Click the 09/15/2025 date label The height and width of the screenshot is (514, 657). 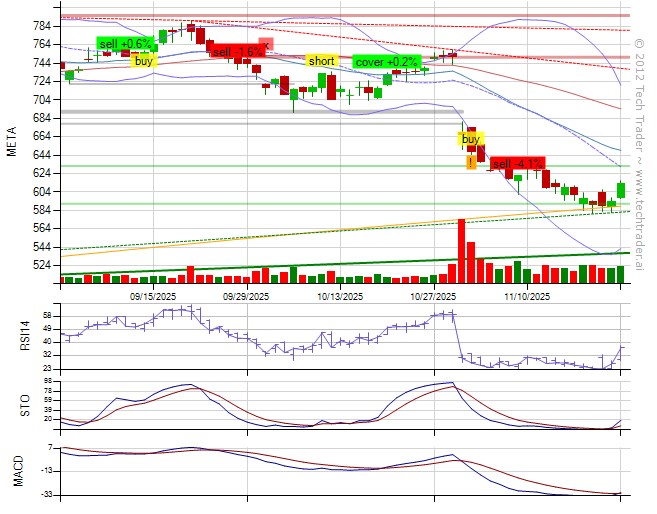pos(154,296)
